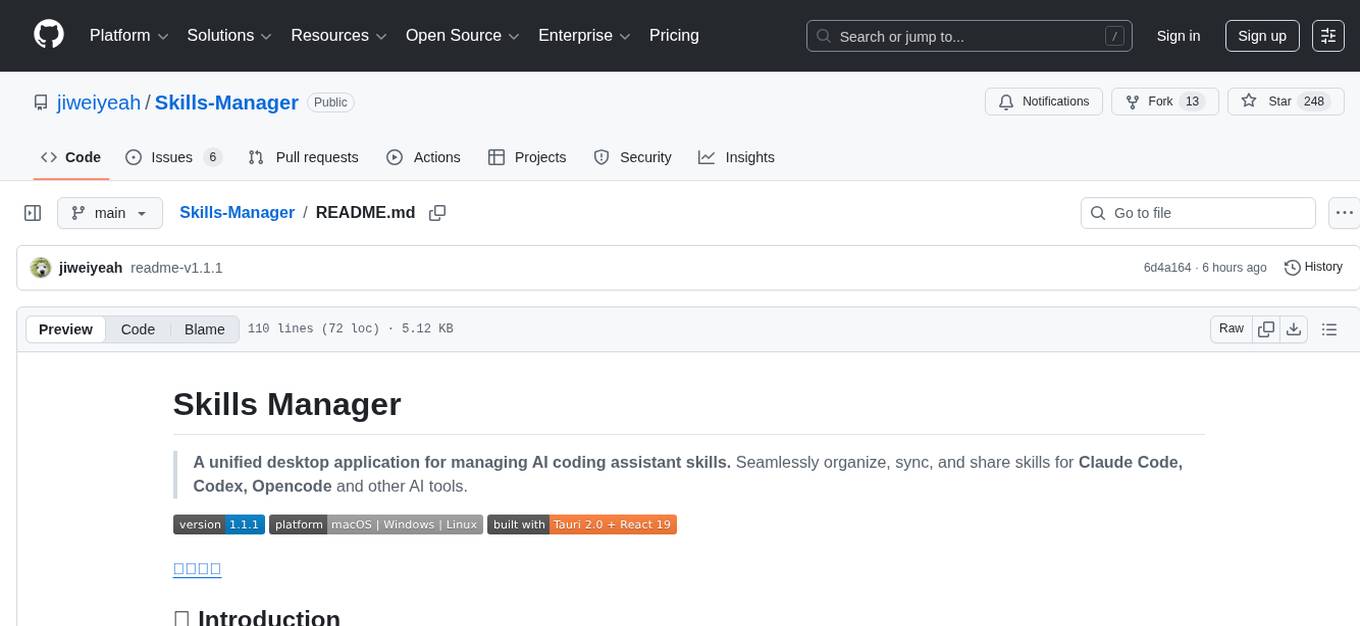Copy raw file contents
1360x626 pixels.
coord(1266,329)
